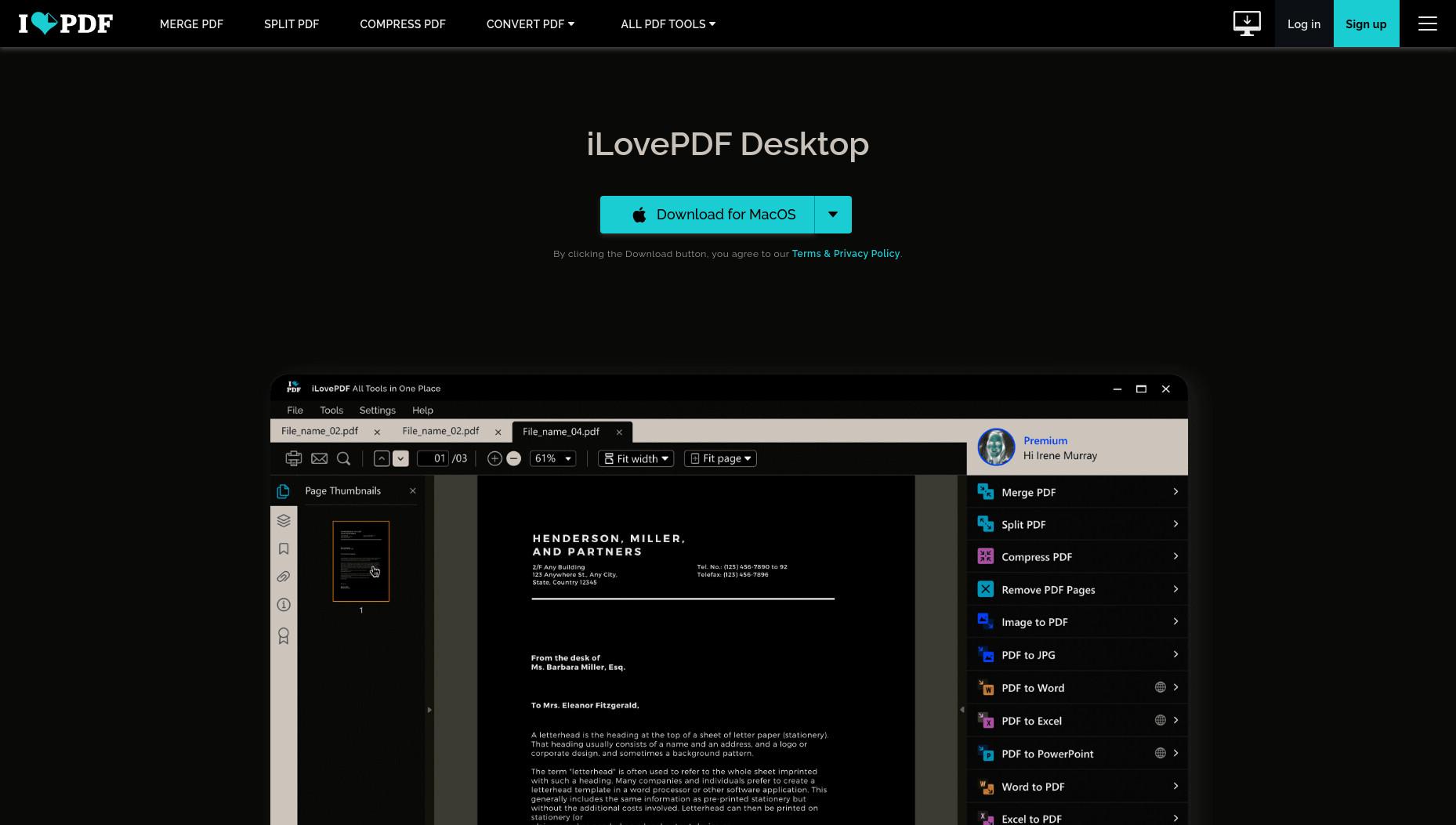Click the Compress PDF tool icon
The width and height of the screenshot is (1456, 825).
pyautogui.click(x=986, y=556)
